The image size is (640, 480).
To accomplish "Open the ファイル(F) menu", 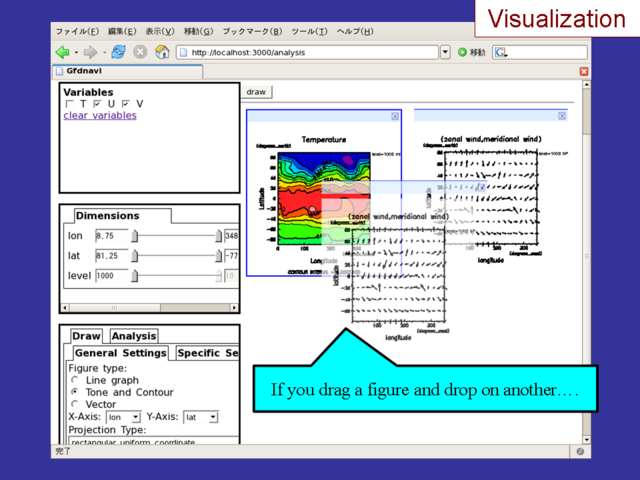I will coord(77,31).
